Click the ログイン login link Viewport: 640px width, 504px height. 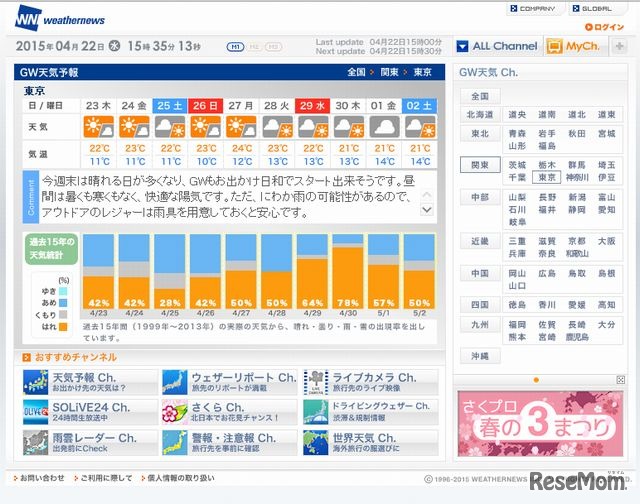pos(604,27)
